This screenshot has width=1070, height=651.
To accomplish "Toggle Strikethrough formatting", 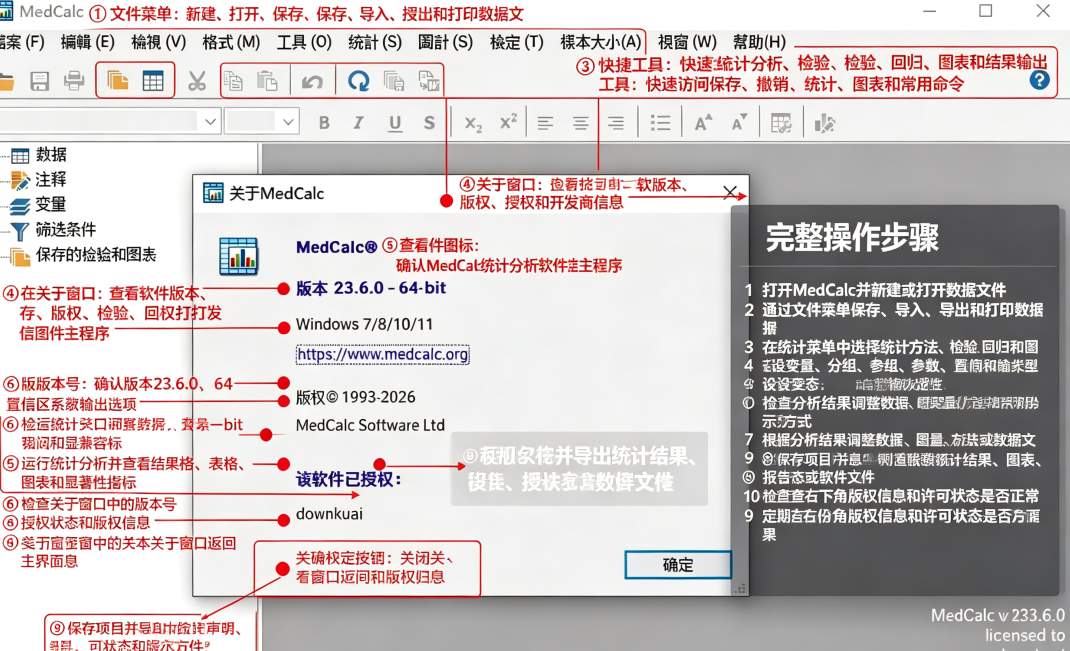I will click(429, 123).
